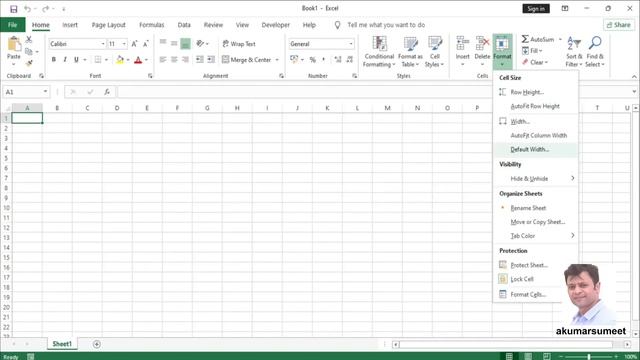Image resolution: width=640 pixels, height=360 pixels.
Task: Toggle Align Left alignment
Action: [163, 60]
